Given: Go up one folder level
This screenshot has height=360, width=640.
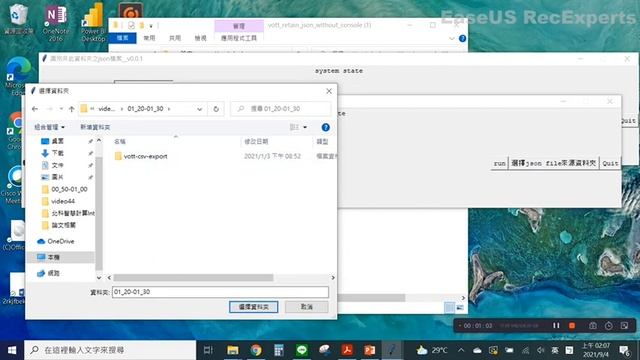Looking at the screenshot, I should click(71, 109).
